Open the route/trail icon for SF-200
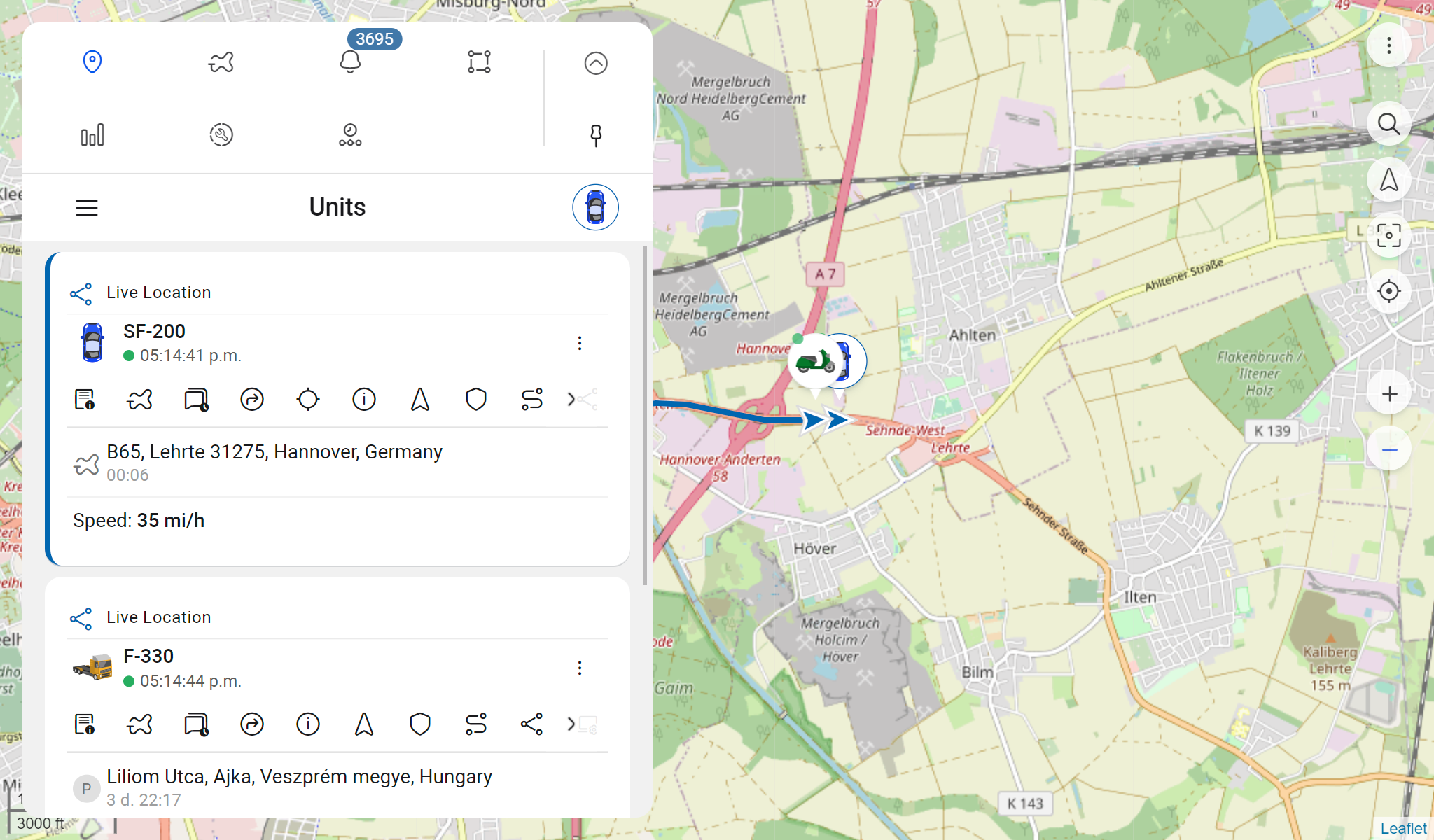Screen dimensions: 1434x840 point(530,398)
